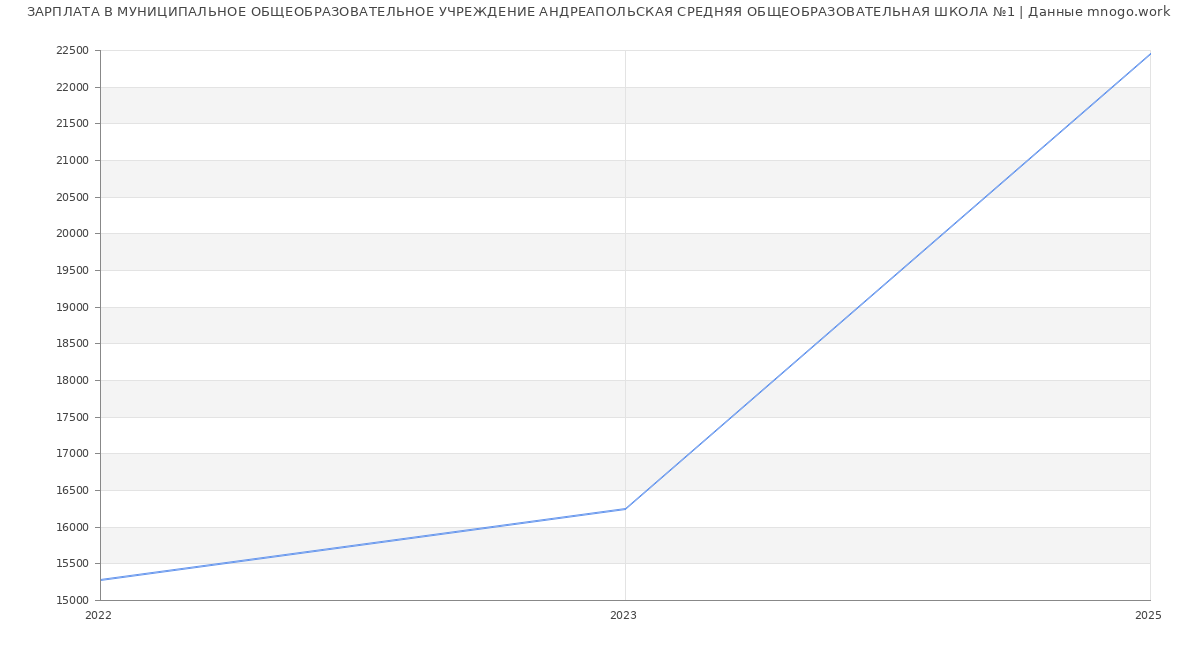Click the 15000 y-axis label

73,601
